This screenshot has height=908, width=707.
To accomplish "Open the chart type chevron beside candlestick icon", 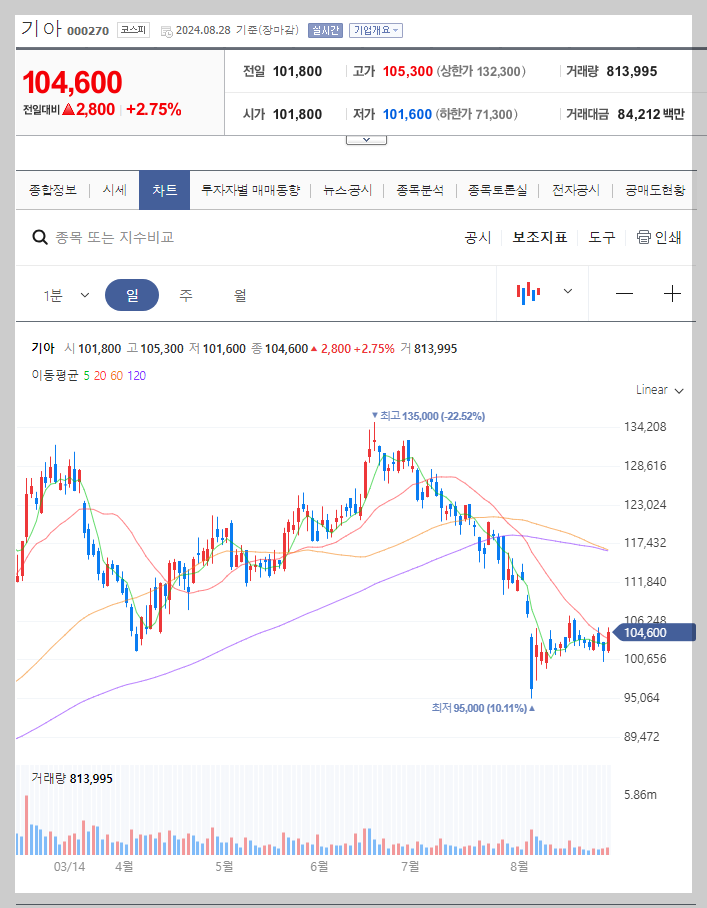I will [565, 293].
